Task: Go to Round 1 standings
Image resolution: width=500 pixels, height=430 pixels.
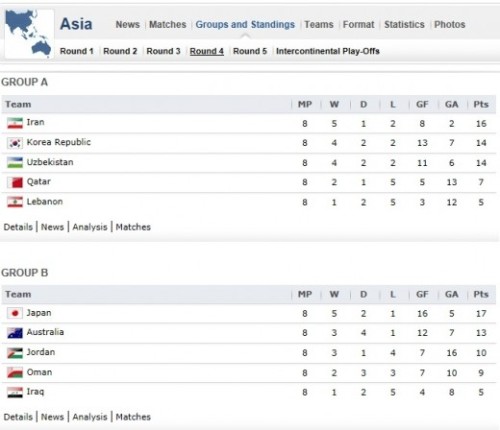Action: coord(76,51)
